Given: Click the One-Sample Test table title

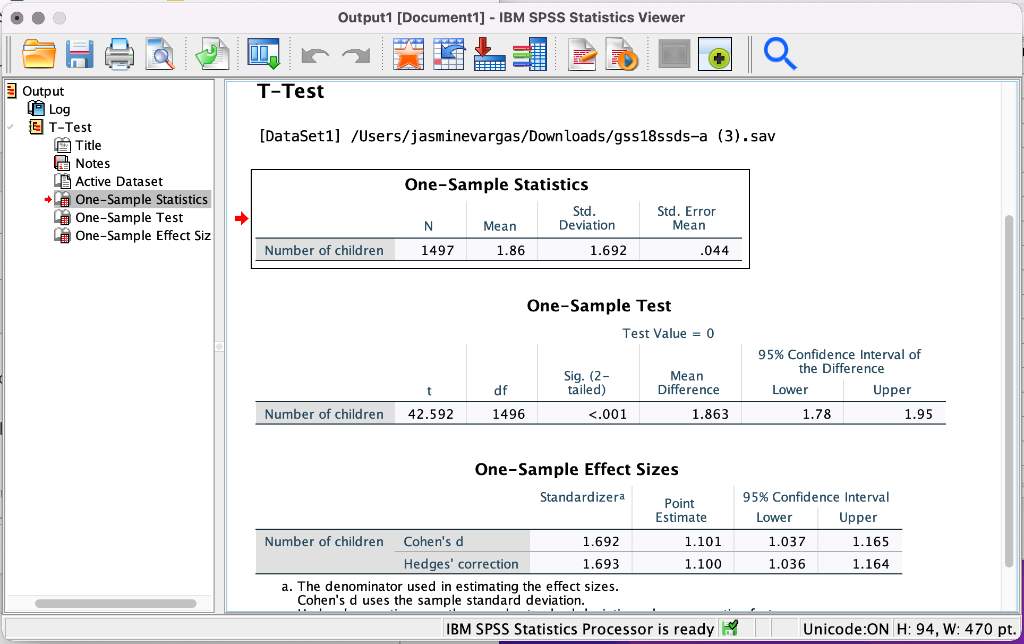Looking at the screenshot, I should [x=599, y=306].
